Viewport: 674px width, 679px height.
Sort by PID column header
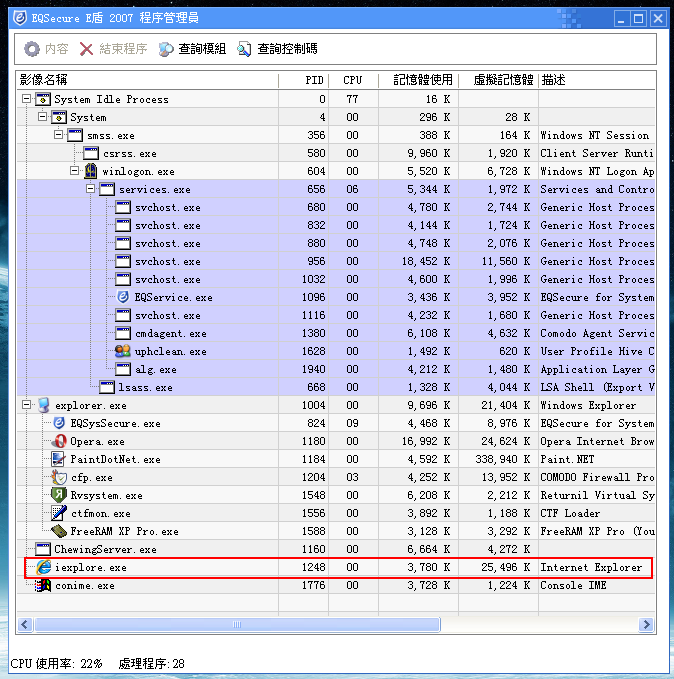(304, 80)
